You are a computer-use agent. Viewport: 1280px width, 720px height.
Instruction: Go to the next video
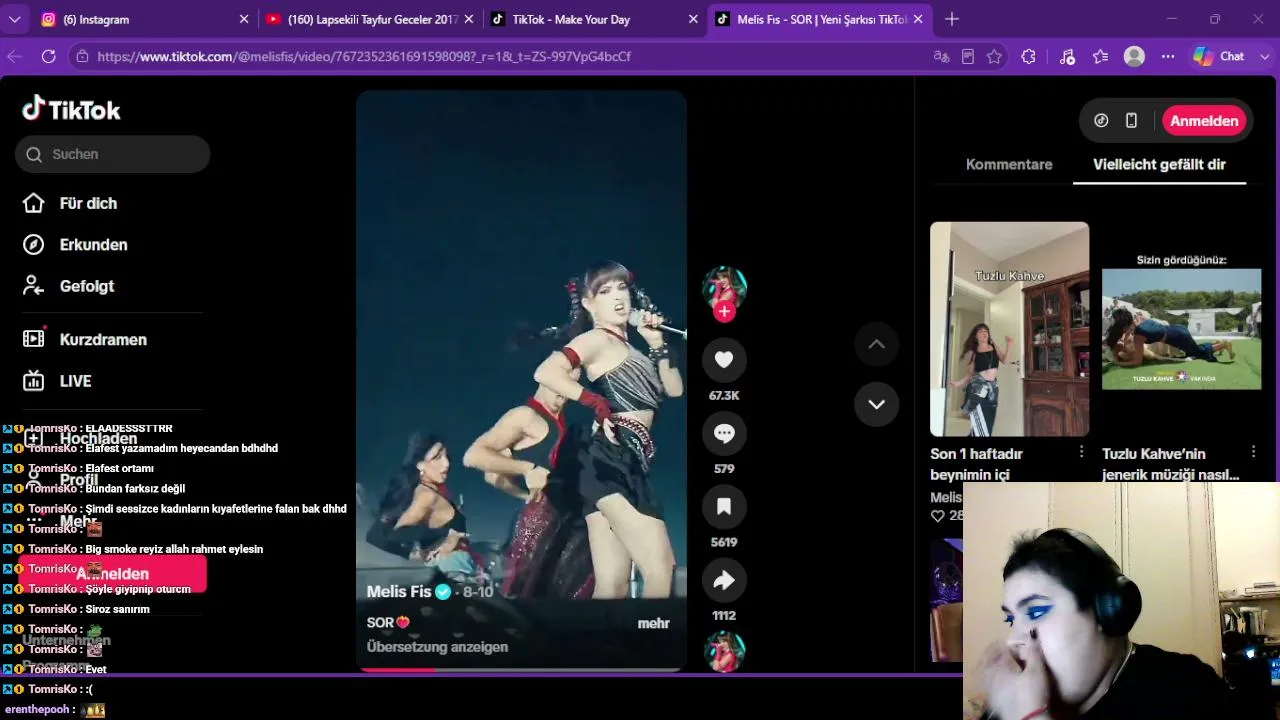pyautogui.click(x=876, y=404)
